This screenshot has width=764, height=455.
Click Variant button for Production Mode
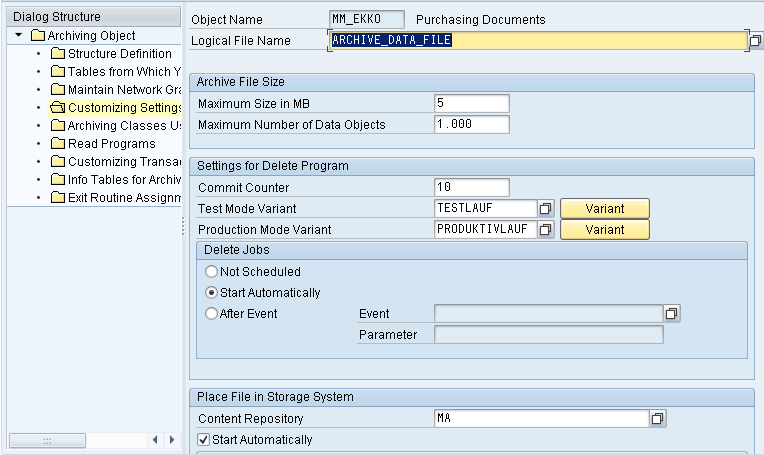point(605,229)
